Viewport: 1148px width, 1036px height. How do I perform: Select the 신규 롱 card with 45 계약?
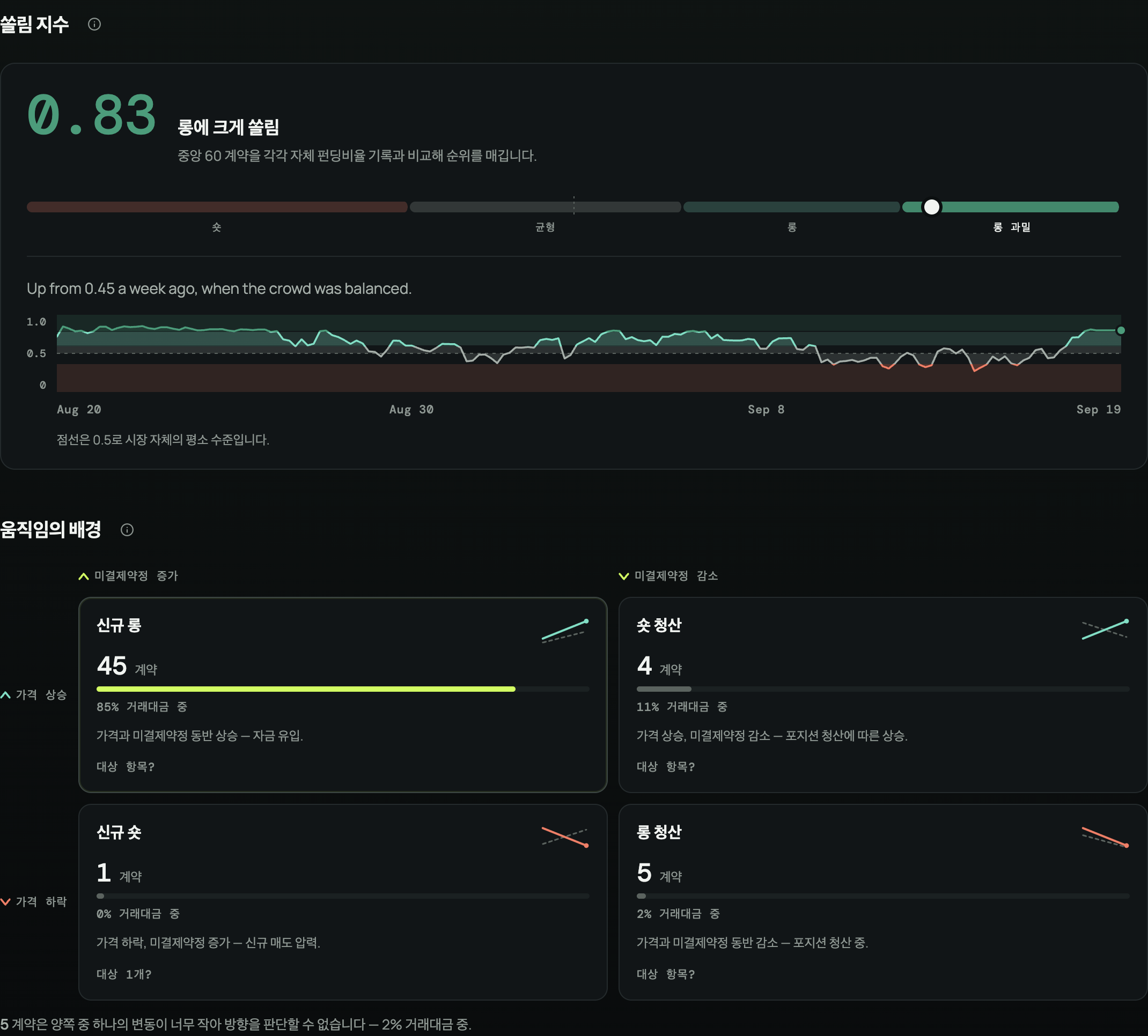coord(343,694)
